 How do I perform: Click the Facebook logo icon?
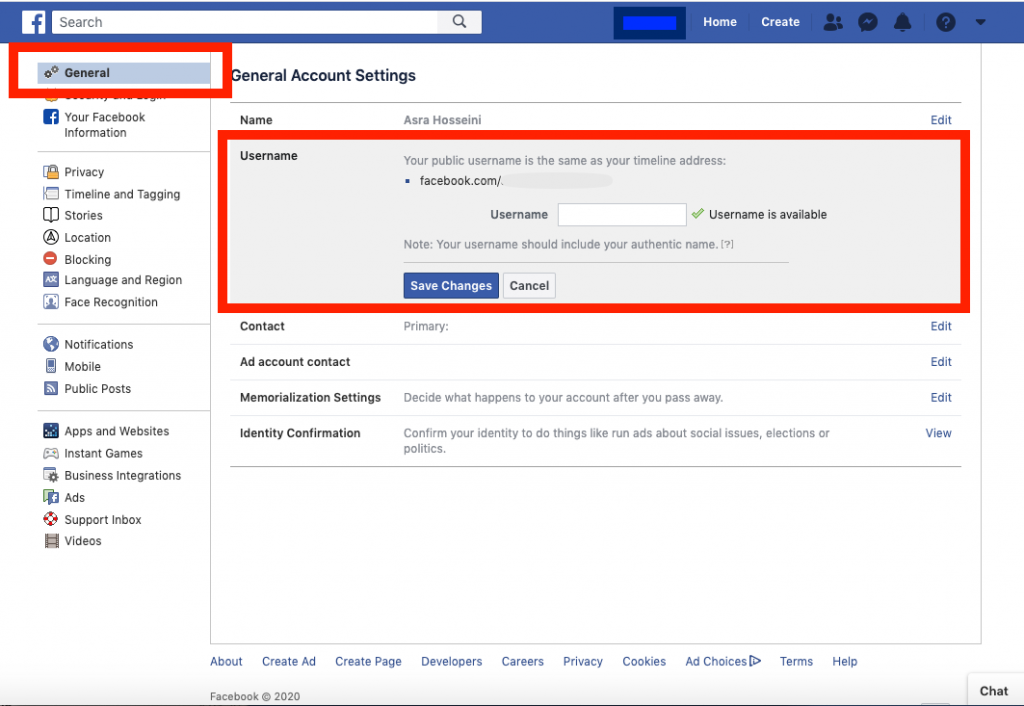33,21
